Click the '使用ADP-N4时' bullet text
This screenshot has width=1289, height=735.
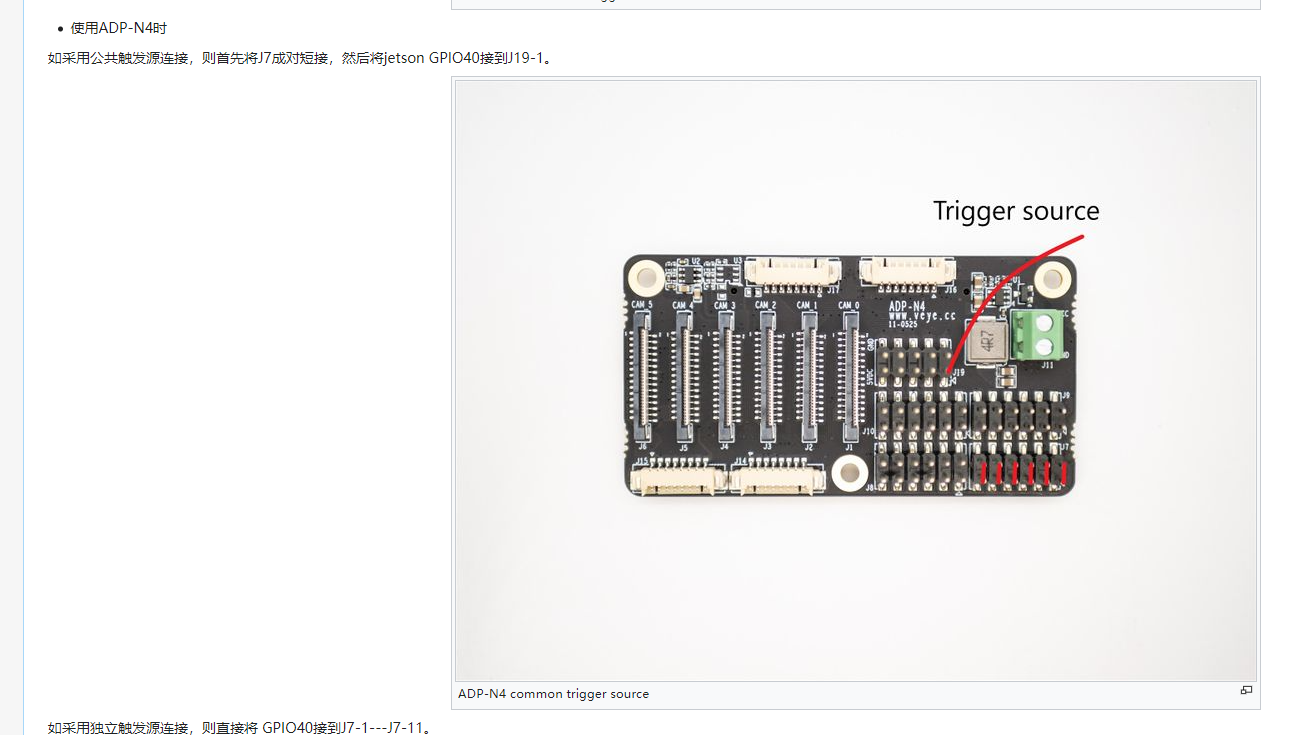118,28
